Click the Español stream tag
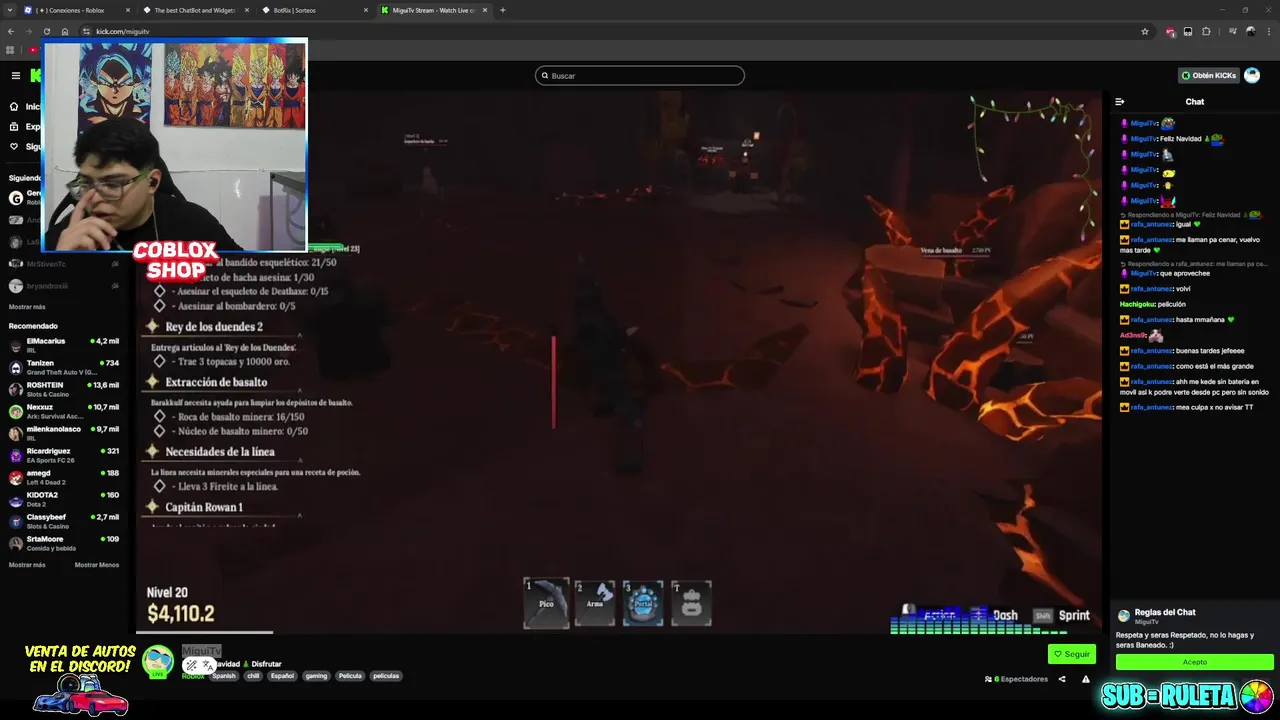1280x720 pixels. pos(283,676)
